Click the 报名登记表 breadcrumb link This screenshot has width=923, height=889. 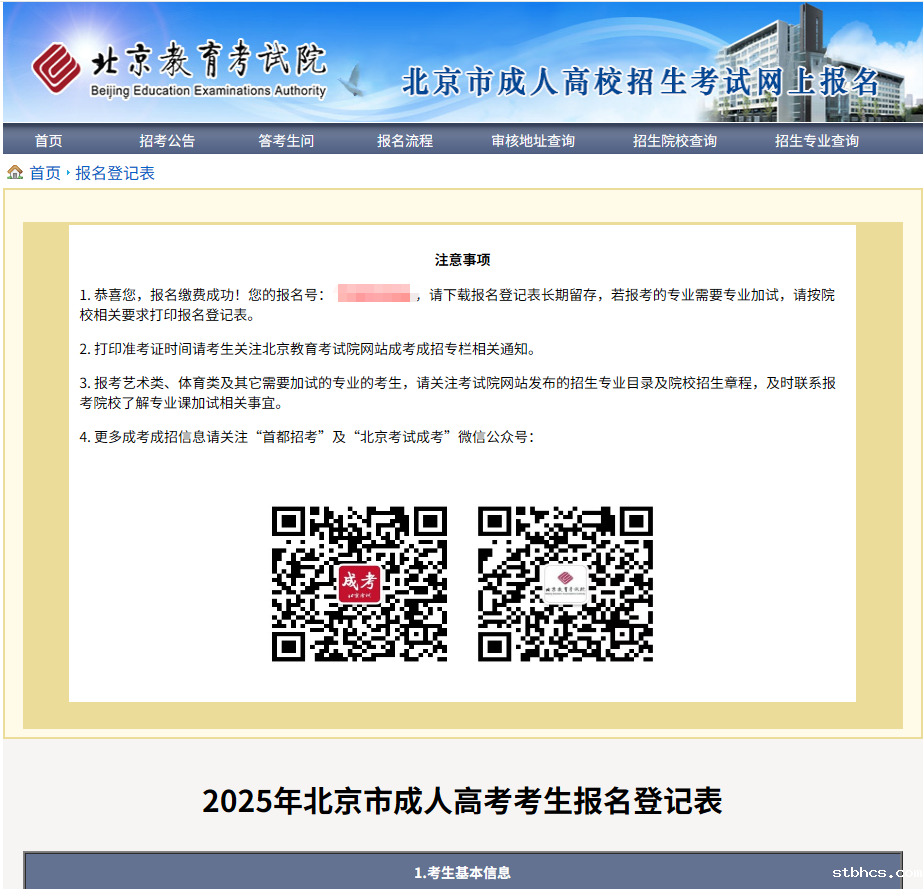tap(115, 173)
